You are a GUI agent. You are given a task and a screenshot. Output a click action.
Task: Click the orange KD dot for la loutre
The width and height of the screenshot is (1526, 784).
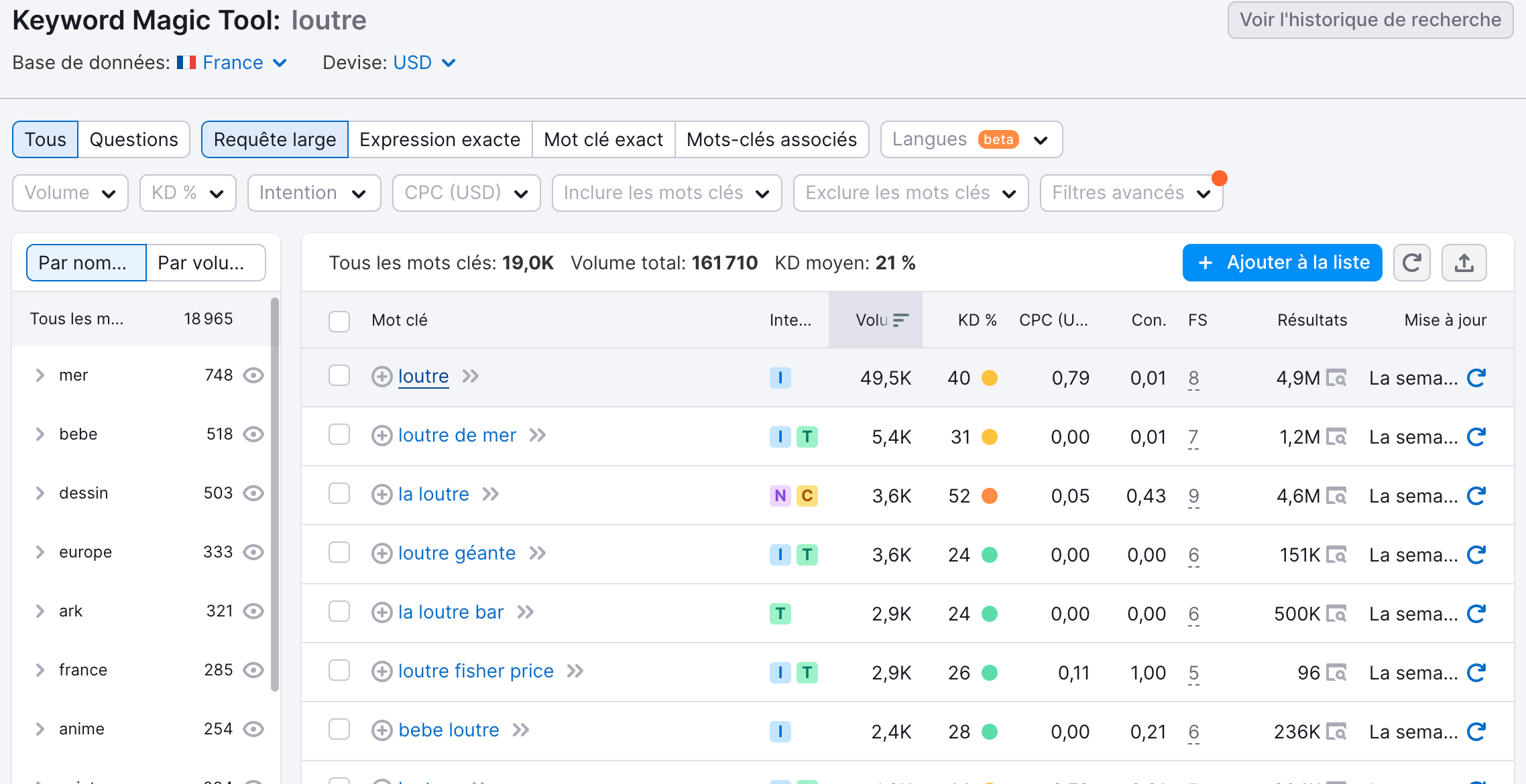point(989,496)
